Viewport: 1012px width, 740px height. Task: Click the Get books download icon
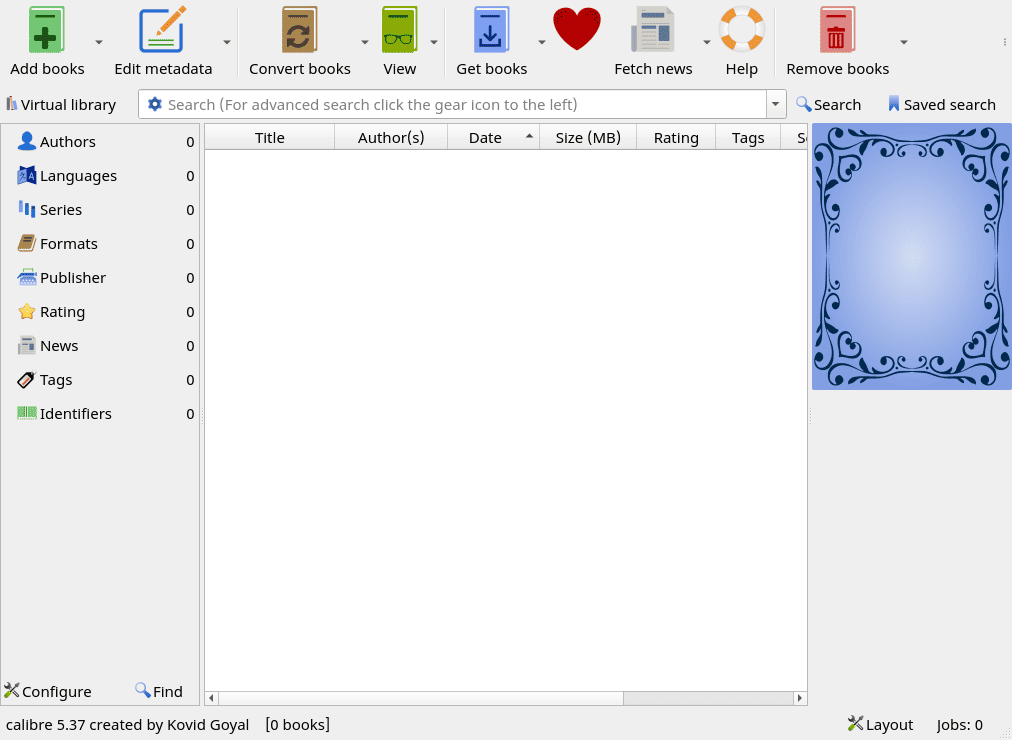coord(491,30)
